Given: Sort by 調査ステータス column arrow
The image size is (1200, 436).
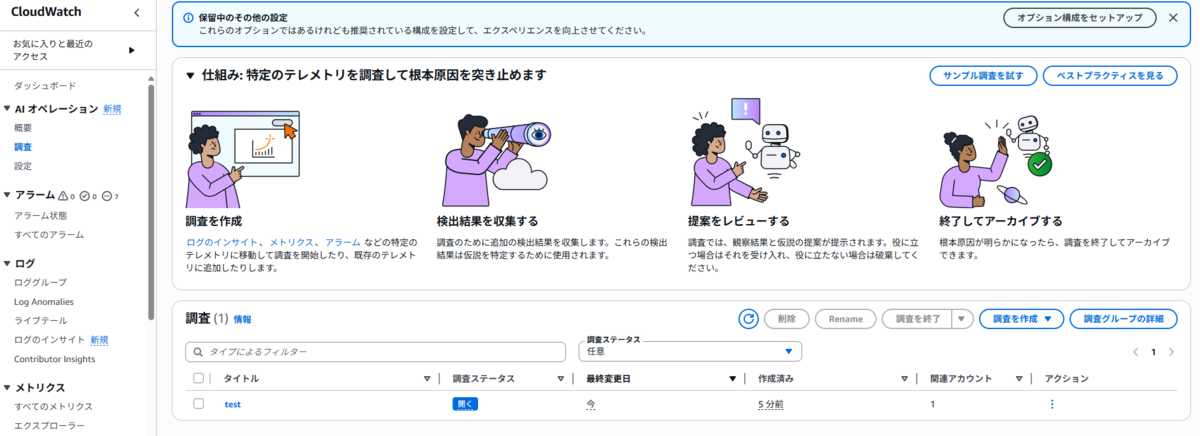Looking at the screenshot, I should click(560, 379).
